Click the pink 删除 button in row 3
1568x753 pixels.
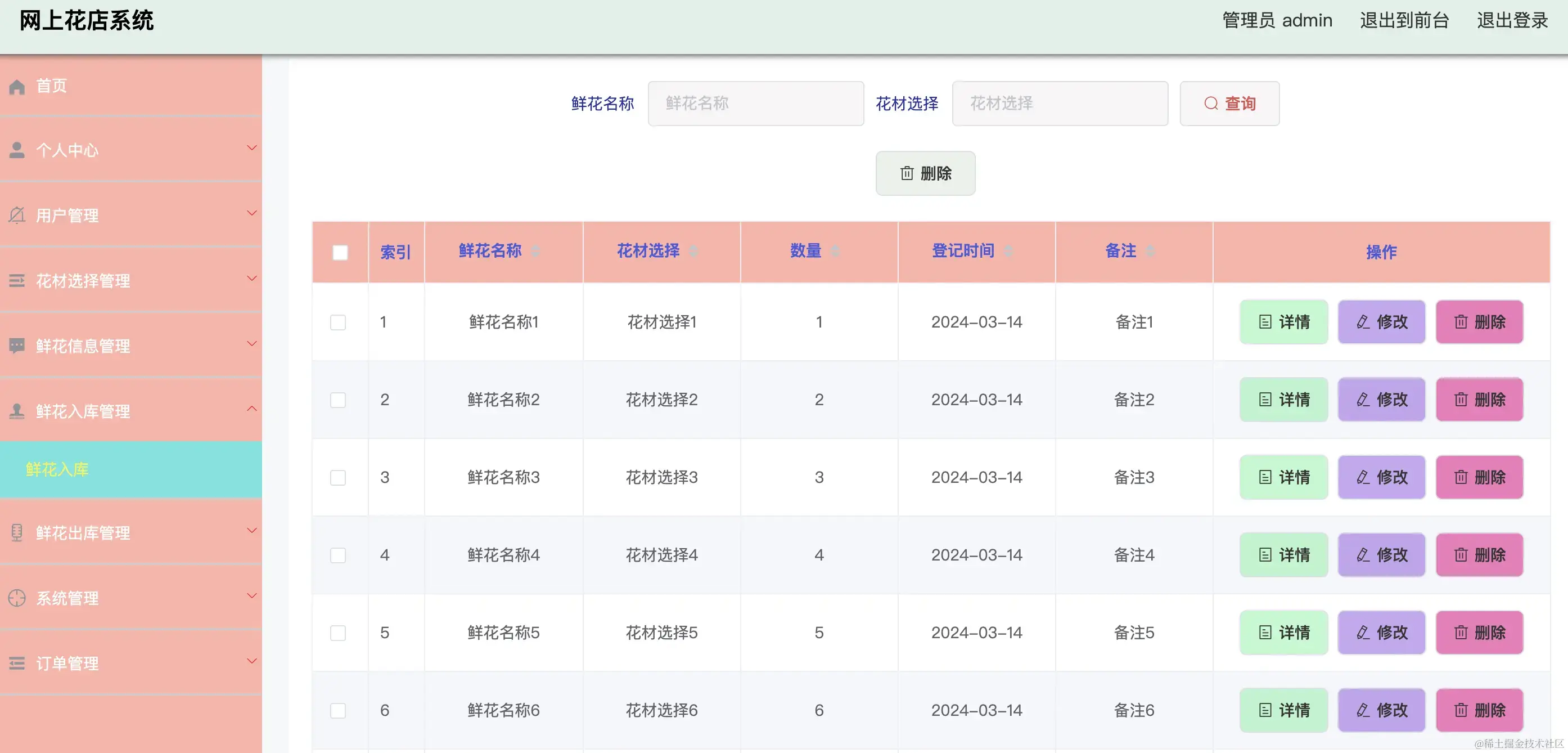tap(1479, 477)
